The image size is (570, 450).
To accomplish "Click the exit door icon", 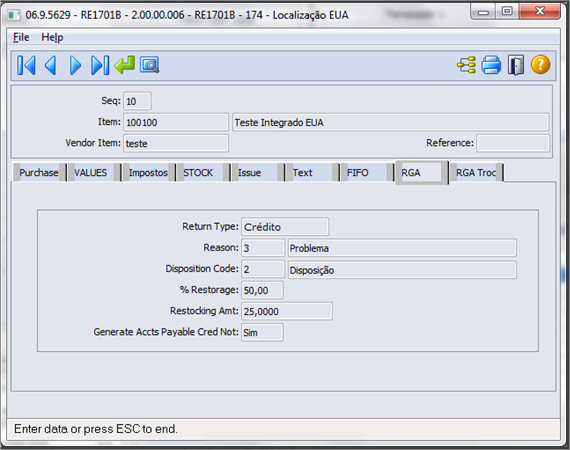I will coord(516,65).
